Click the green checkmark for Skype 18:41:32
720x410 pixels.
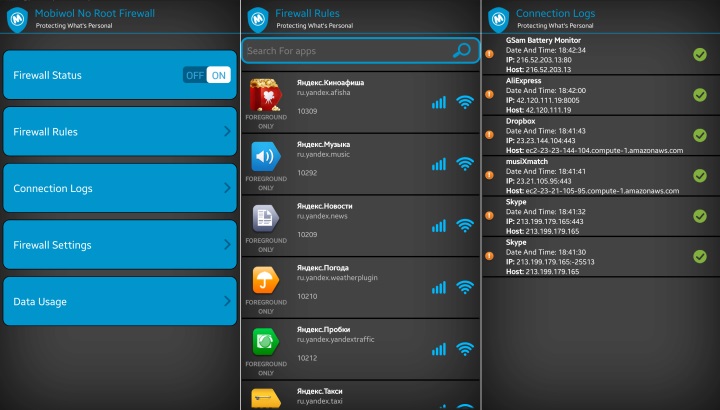click(700, 216)
